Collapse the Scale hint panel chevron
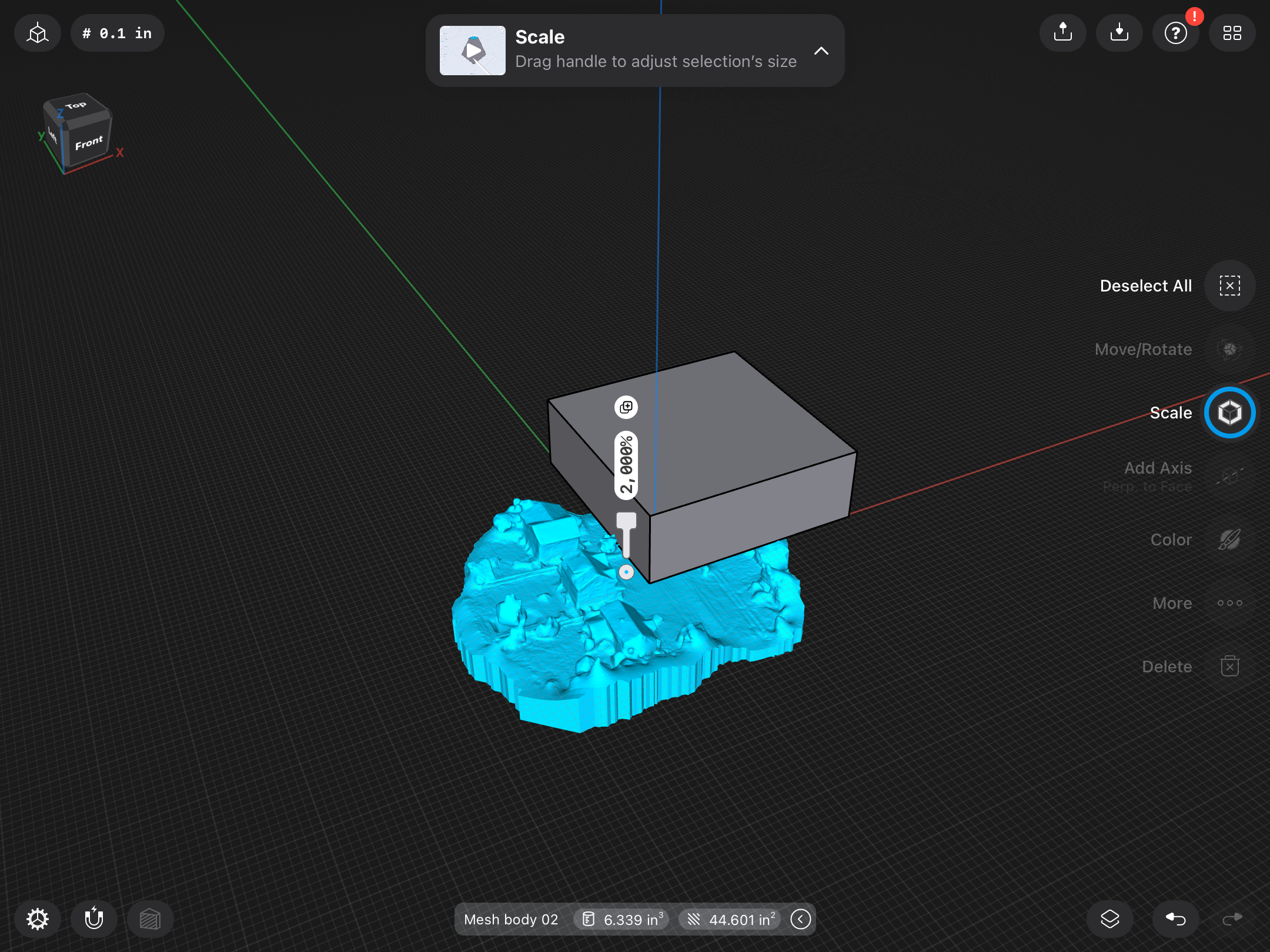This screenshot has height=952, width=1270. coord(821,51)
